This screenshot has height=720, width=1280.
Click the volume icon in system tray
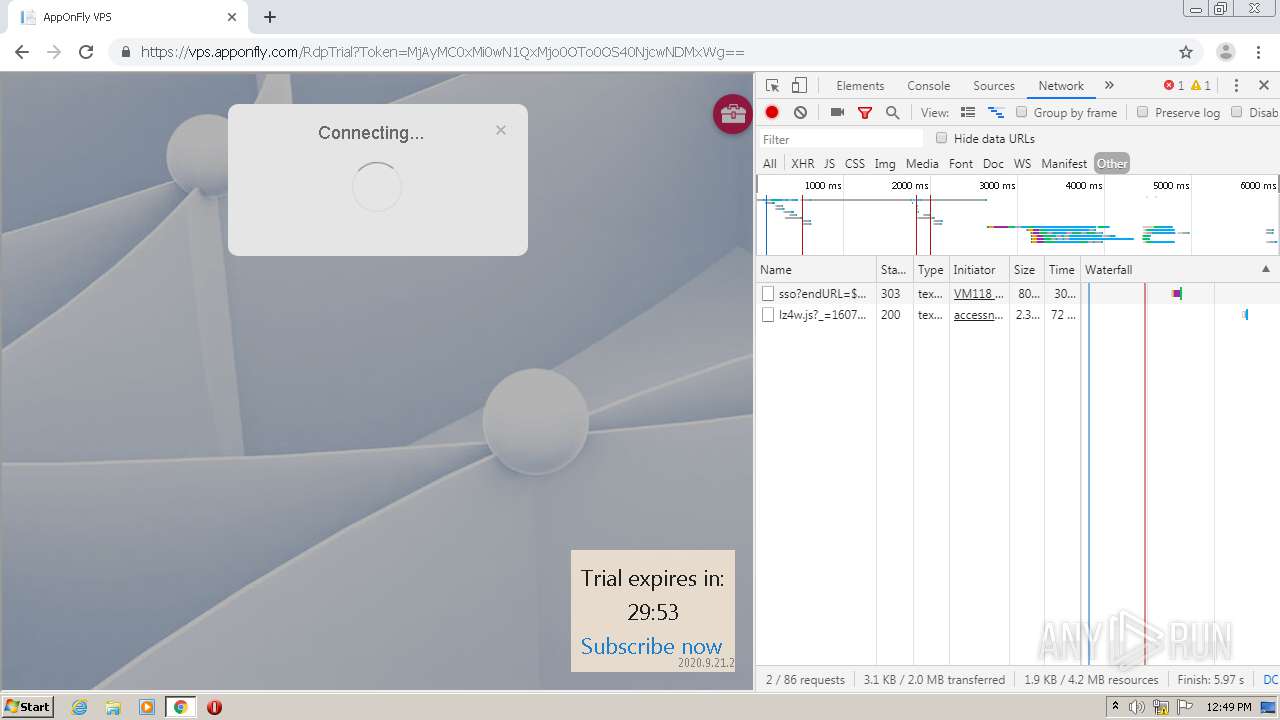[1137, 707]
